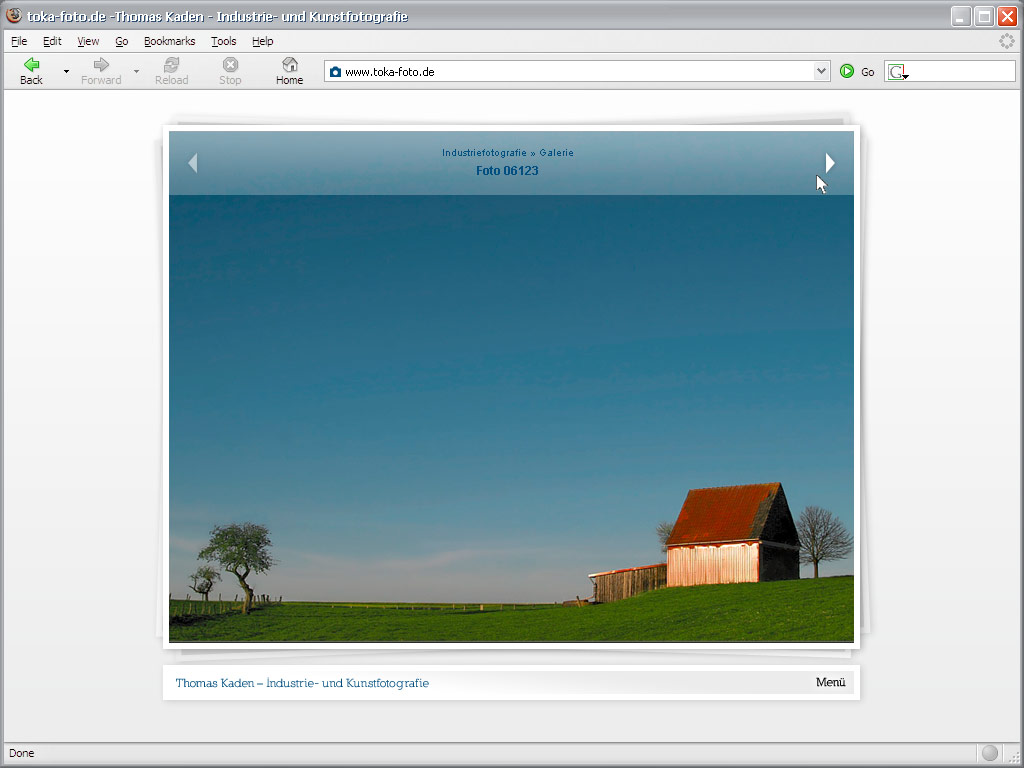Click the address bar URL field
Image resolution: width=1024 pixels, height=768 pixels.
pos(570,72)
